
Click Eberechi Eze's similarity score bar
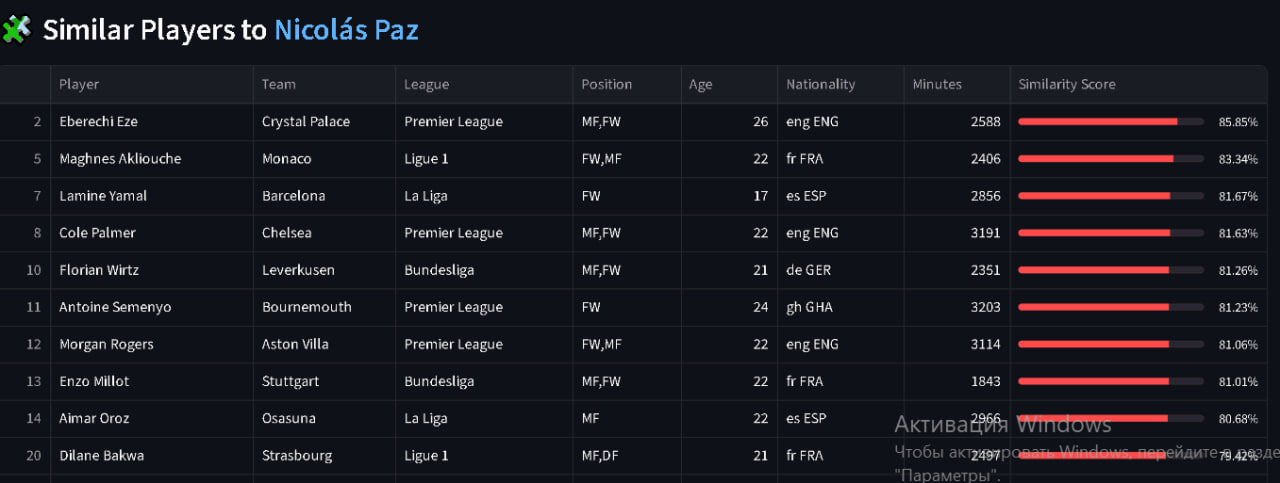(1110, 122)
